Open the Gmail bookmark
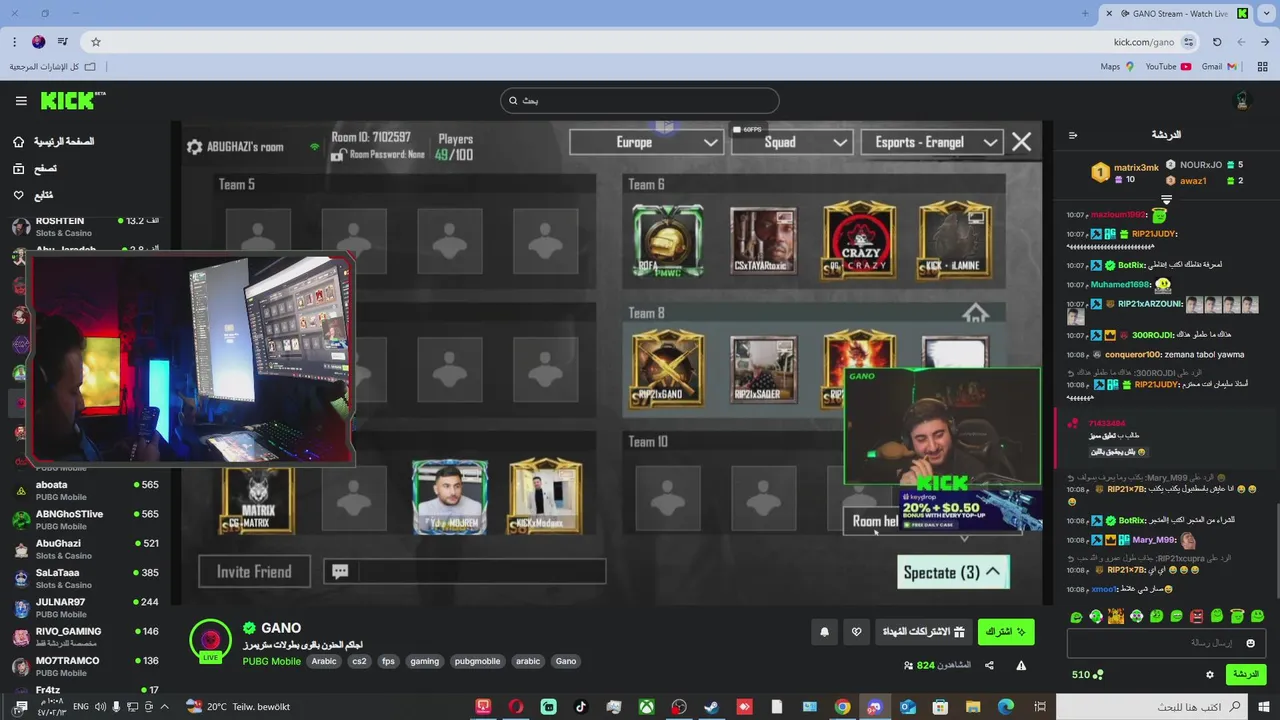Image resolution: width=1280 pixels, height=720 pixels. 1219,67
